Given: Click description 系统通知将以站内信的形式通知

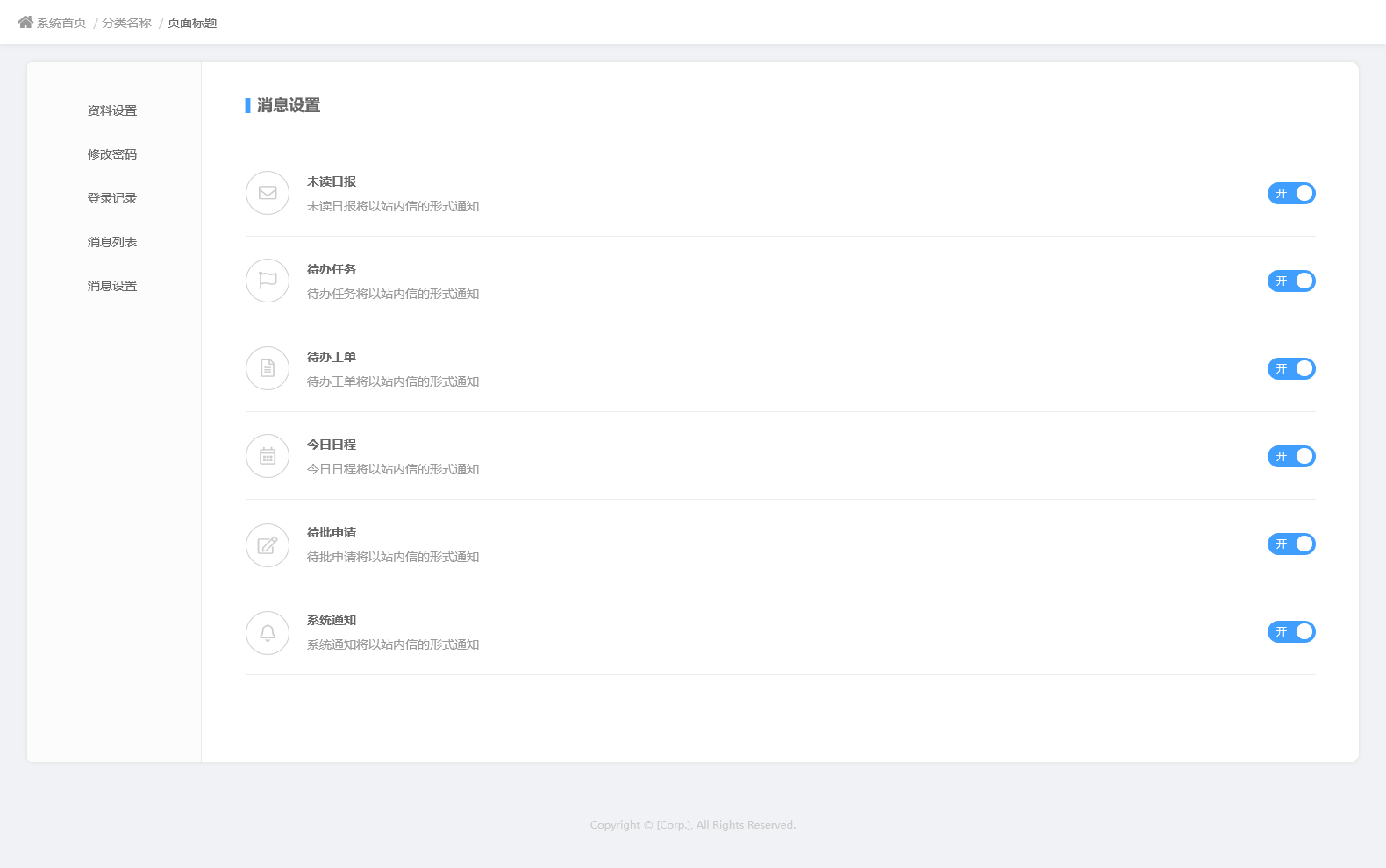Looking at the screenshot, I should (x=393, y=644).
